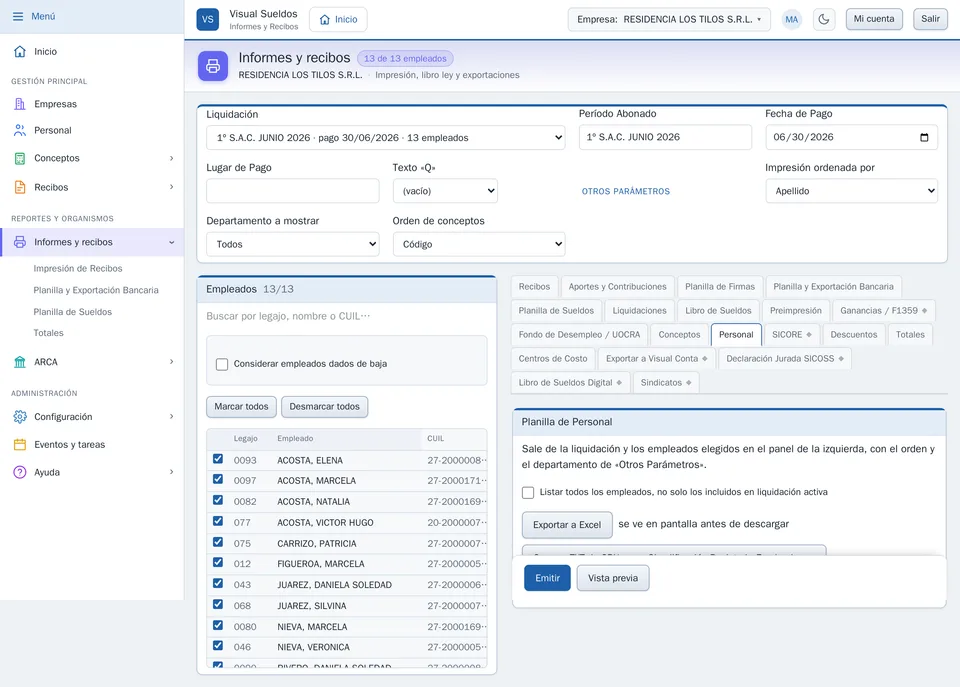
Task: Open Departamento a mostrar dropdown
Action: tap(293, 244)
